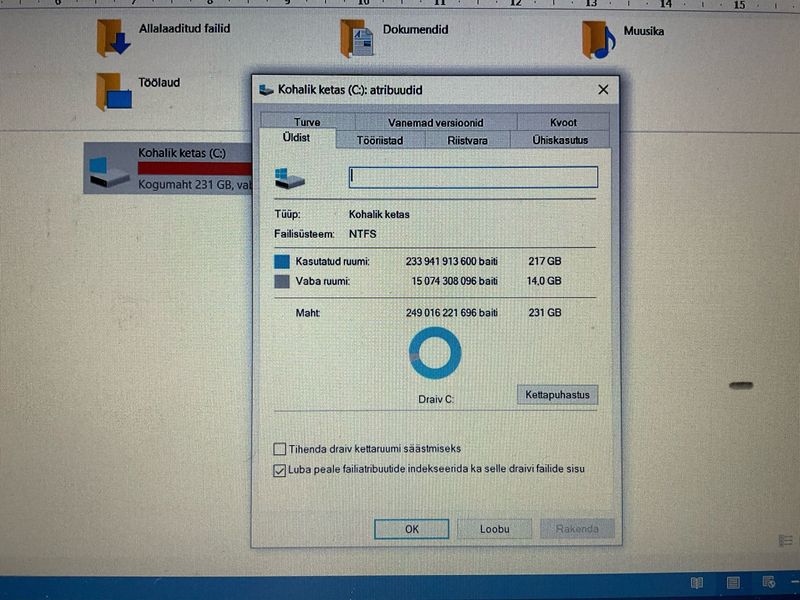Click the Kohalik ketas type value
The image size is (800, 600).
[379, 214]
